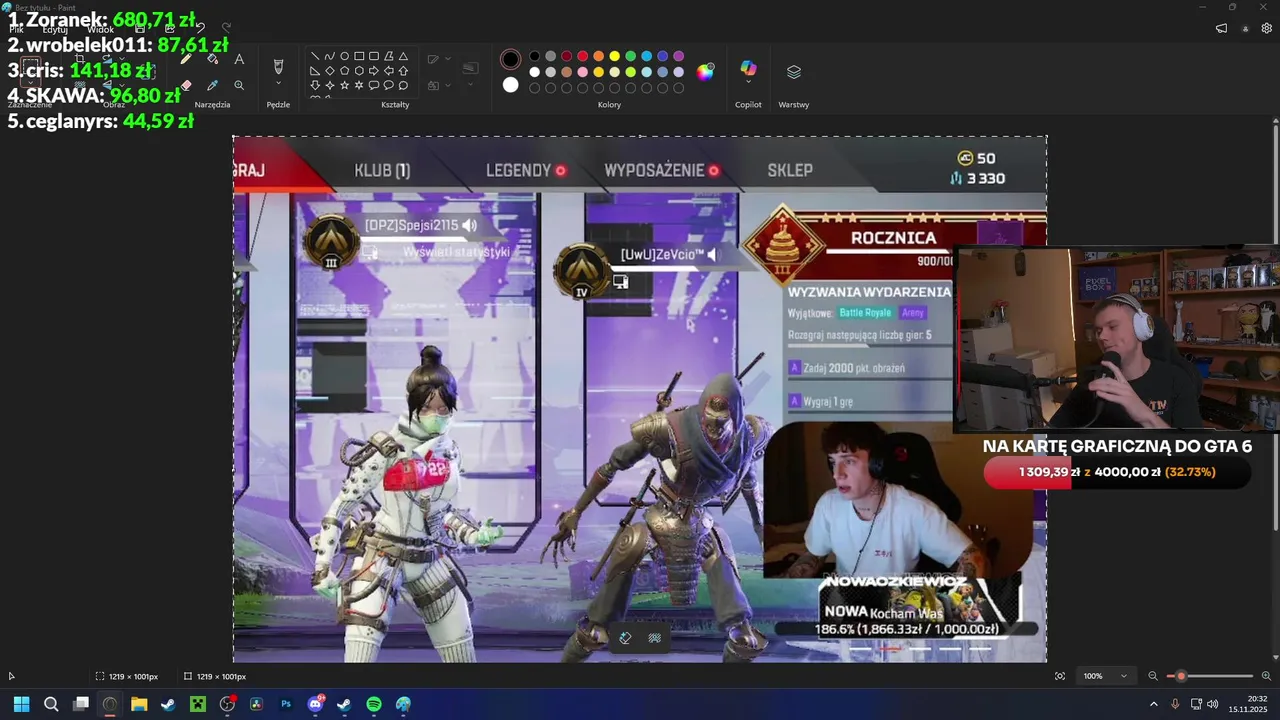Select the Magnifier tool
Screen dimensions: 1280x720
(239, 86)
